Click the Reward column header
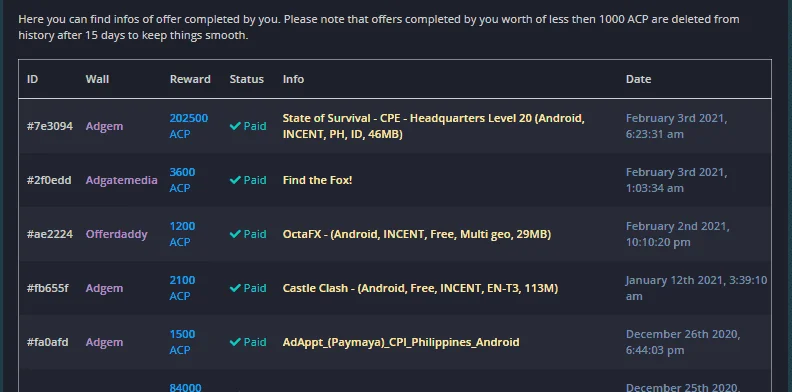The height and width of the screenshot is (392, 792). point(190,79)
